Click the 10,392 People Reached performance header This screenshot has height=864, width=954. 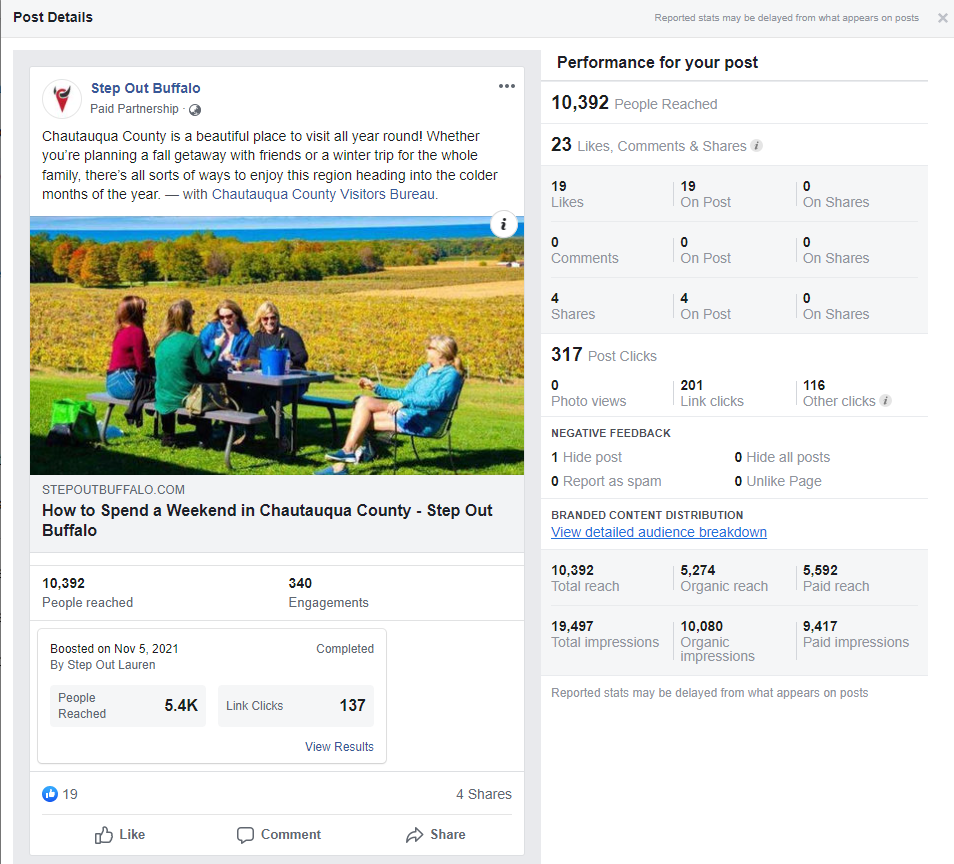634,103
